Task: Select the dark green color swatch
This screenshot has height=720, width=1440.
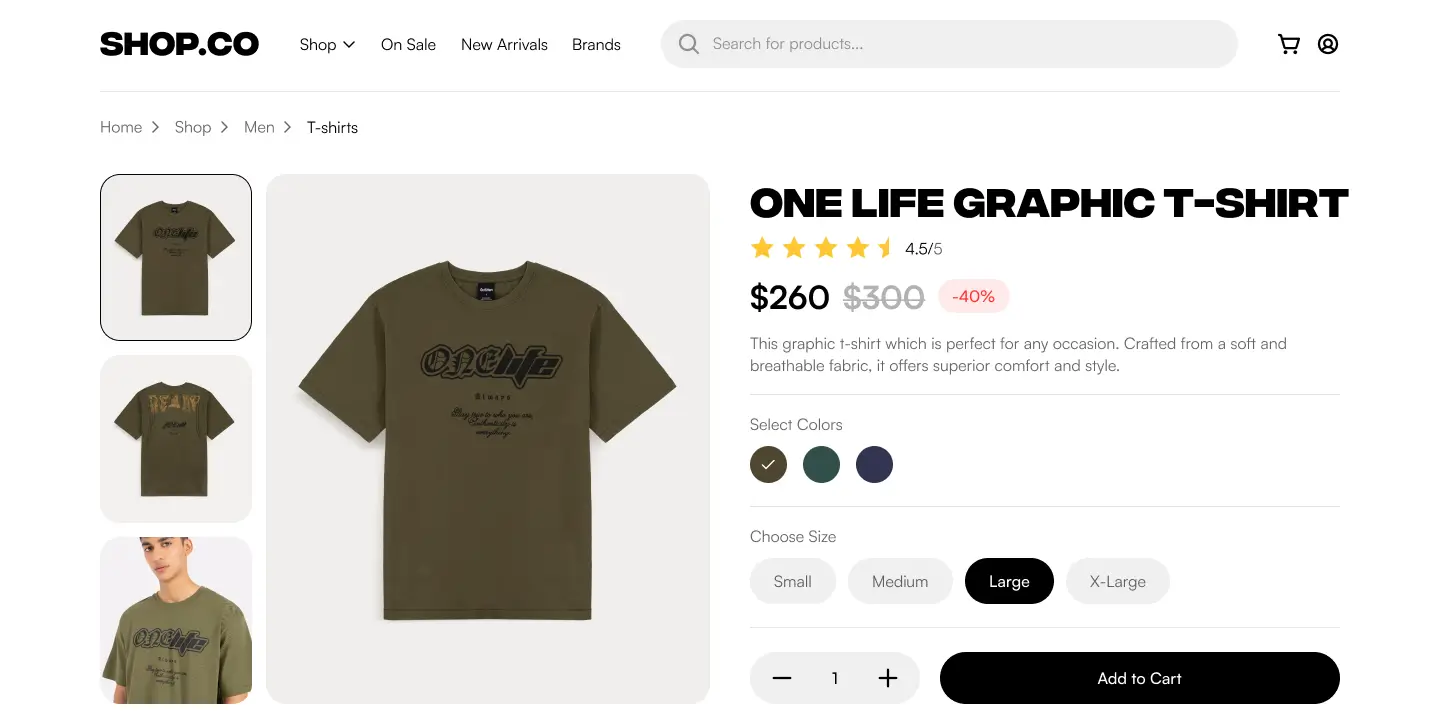Action: pyautogui.click(x=821, y=464)
